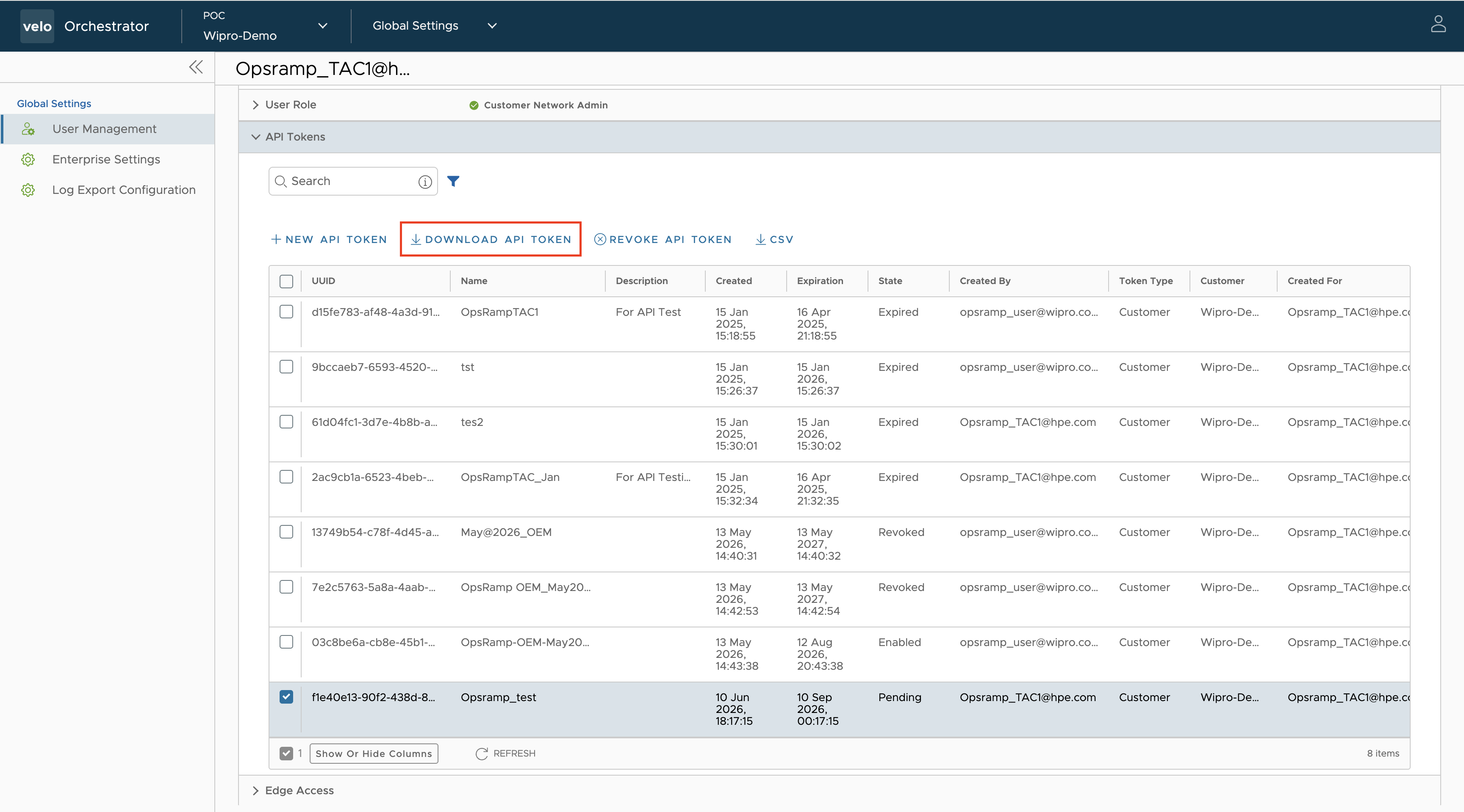Click the green Customer Network Admin check icon
This screenshot has width=1464, height=812.
pyautogui.click(x=474, y=105)
